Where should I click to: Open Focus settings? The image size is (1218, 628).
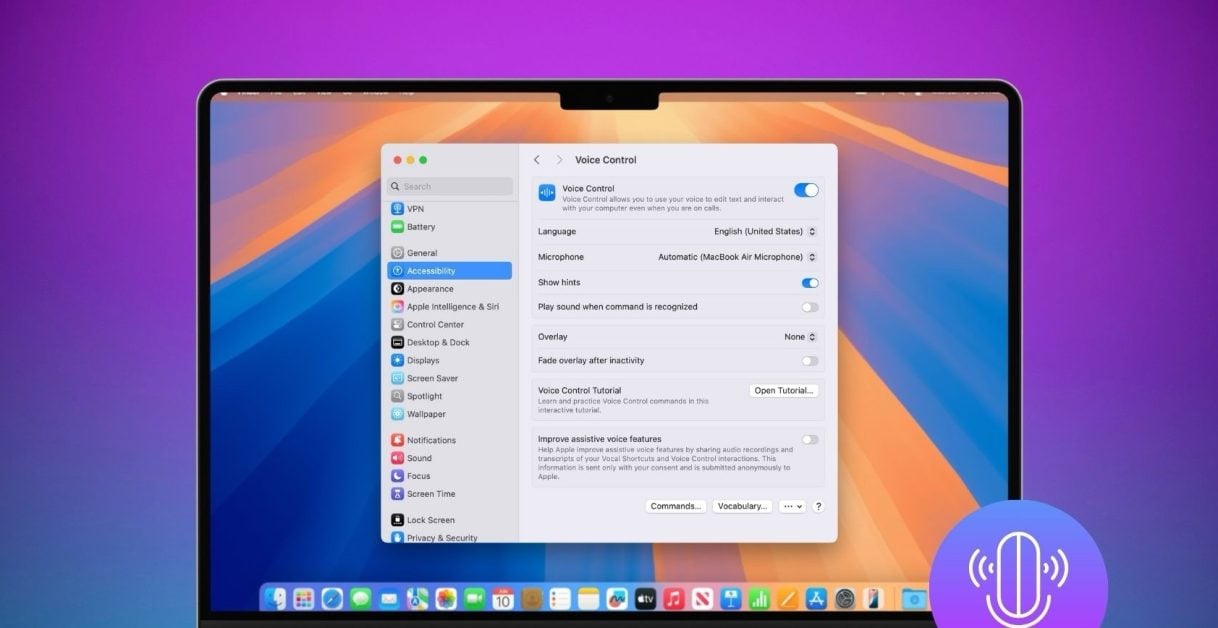pos(449,477)
